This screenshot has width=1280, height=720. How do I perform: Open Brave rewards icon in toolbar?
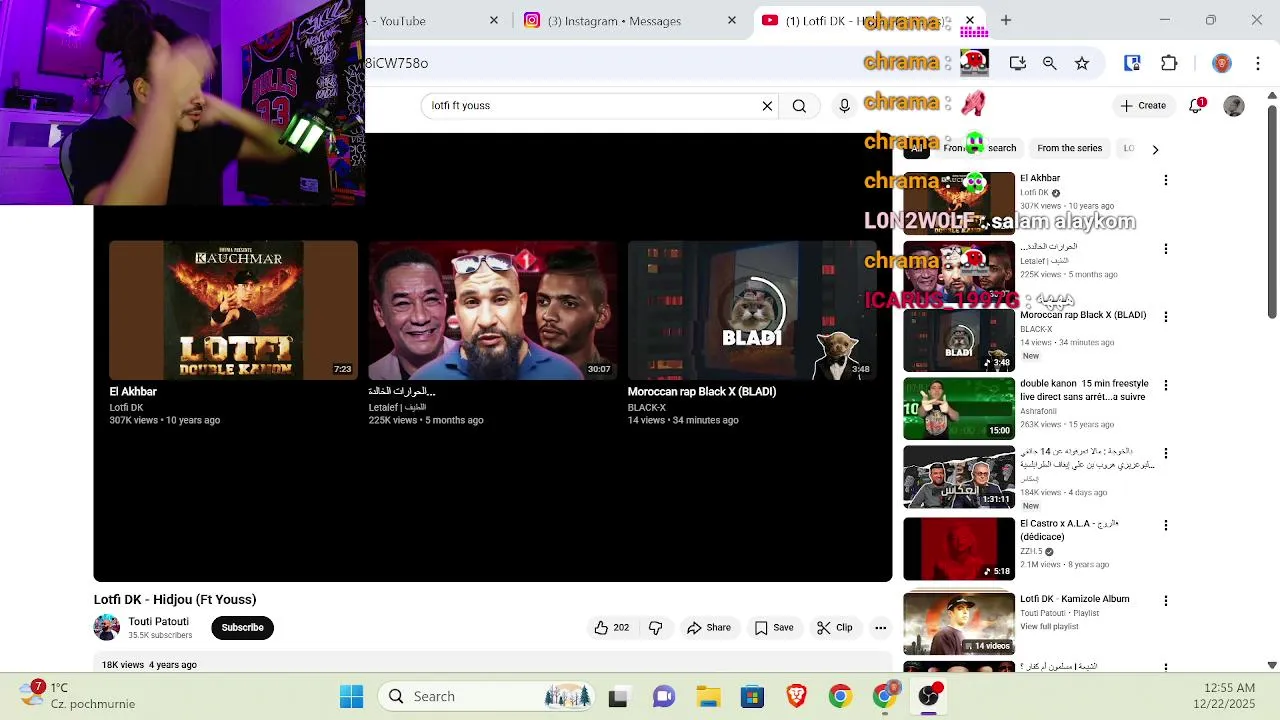pos(1222,63)
